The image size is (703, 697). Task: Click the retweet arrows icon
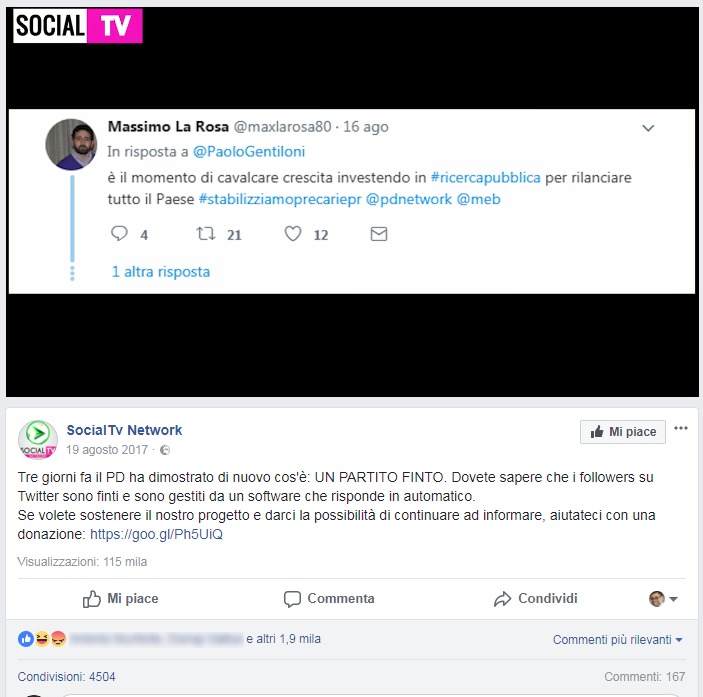click(x=206, y=234)
